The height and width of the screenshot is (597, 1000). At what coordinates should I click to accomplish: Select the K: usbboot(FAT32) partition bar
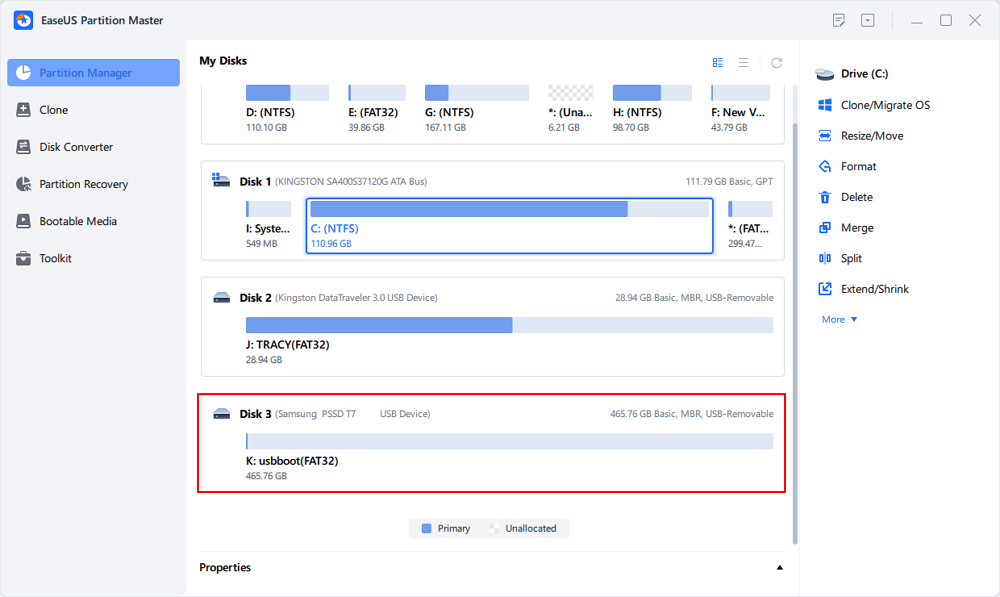tap(510, 441)
